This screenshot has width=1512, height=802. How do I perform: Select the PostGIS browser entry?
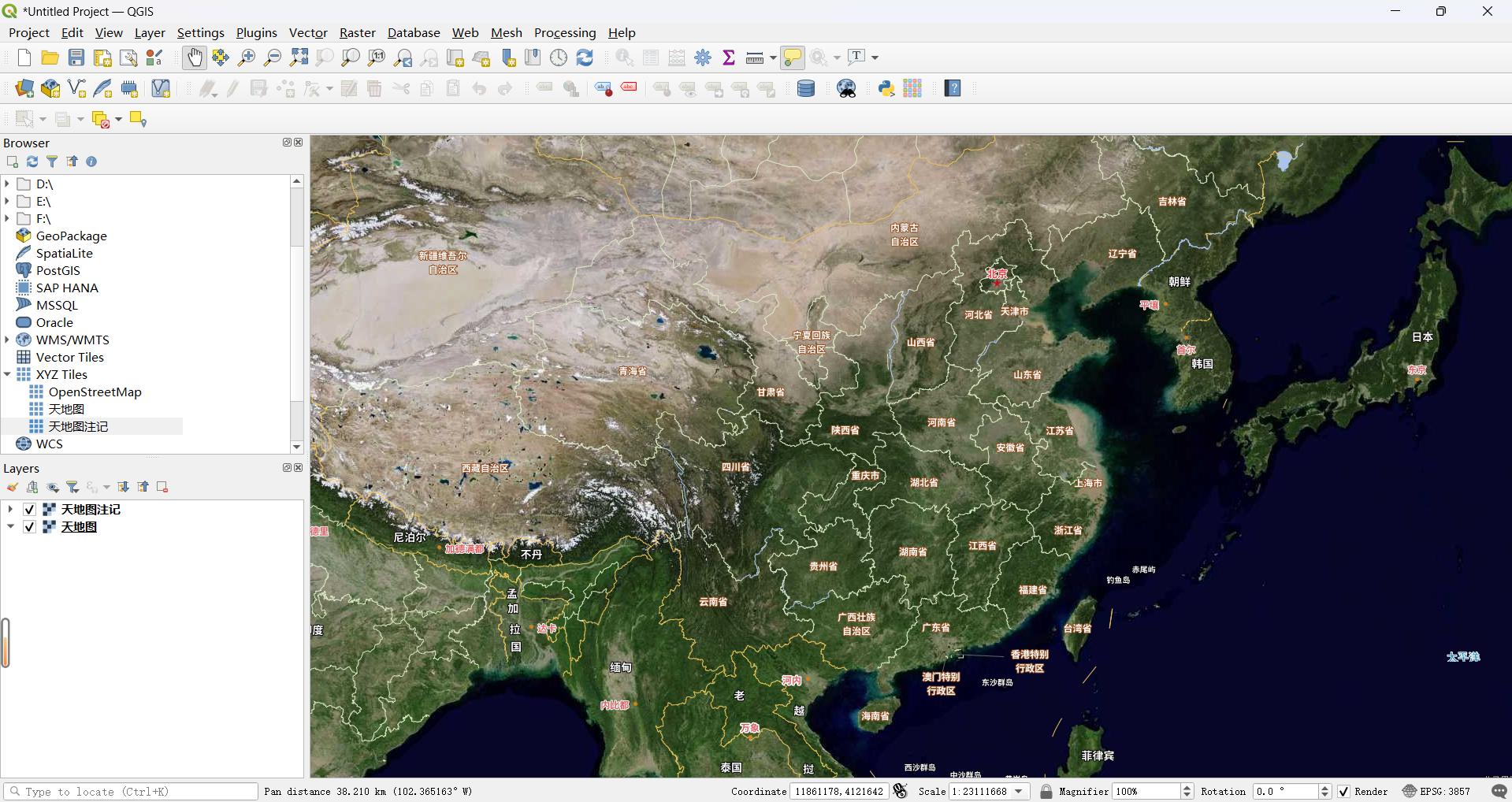tap(58, 270)
